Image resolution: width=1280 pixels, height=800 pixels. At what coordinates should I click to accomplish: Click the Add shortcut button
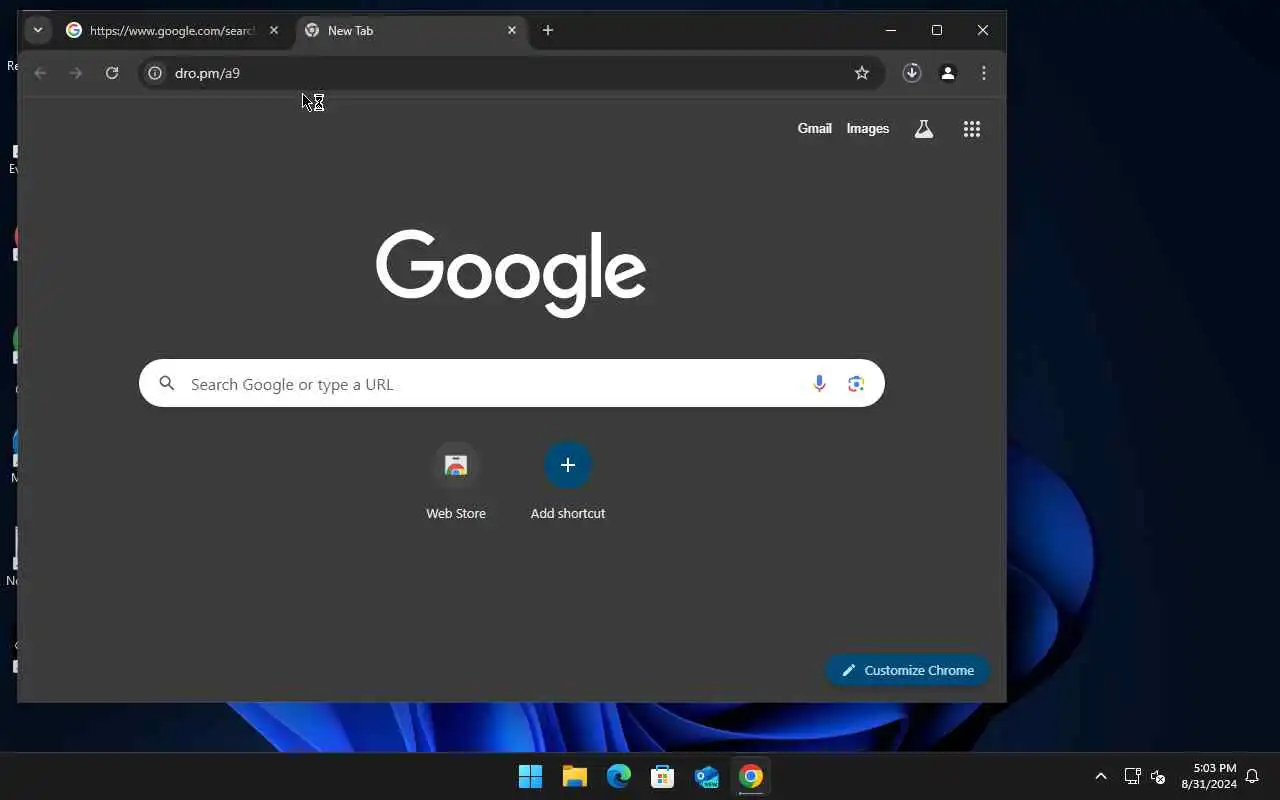point(568,481)
